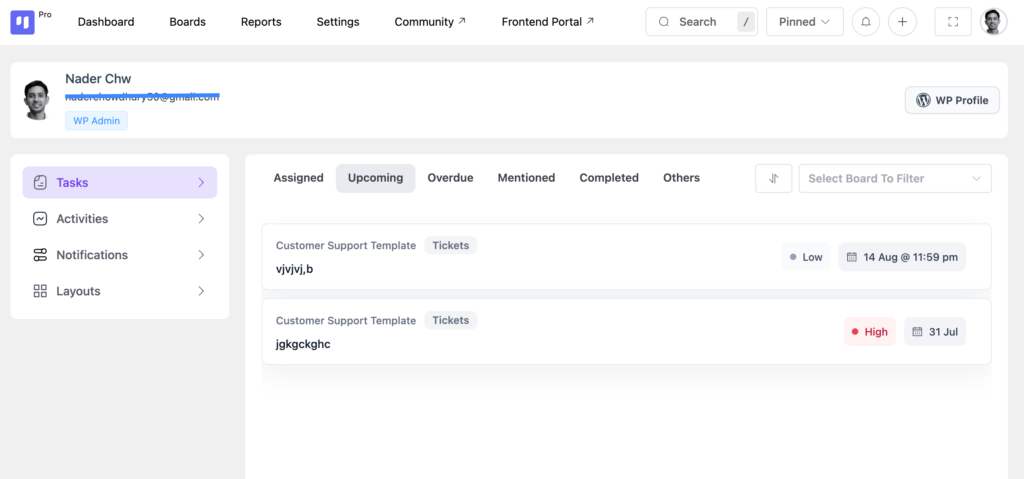Open the task jgkgckghc
This screenshot has height=479, width=1024.
[303, 344]
